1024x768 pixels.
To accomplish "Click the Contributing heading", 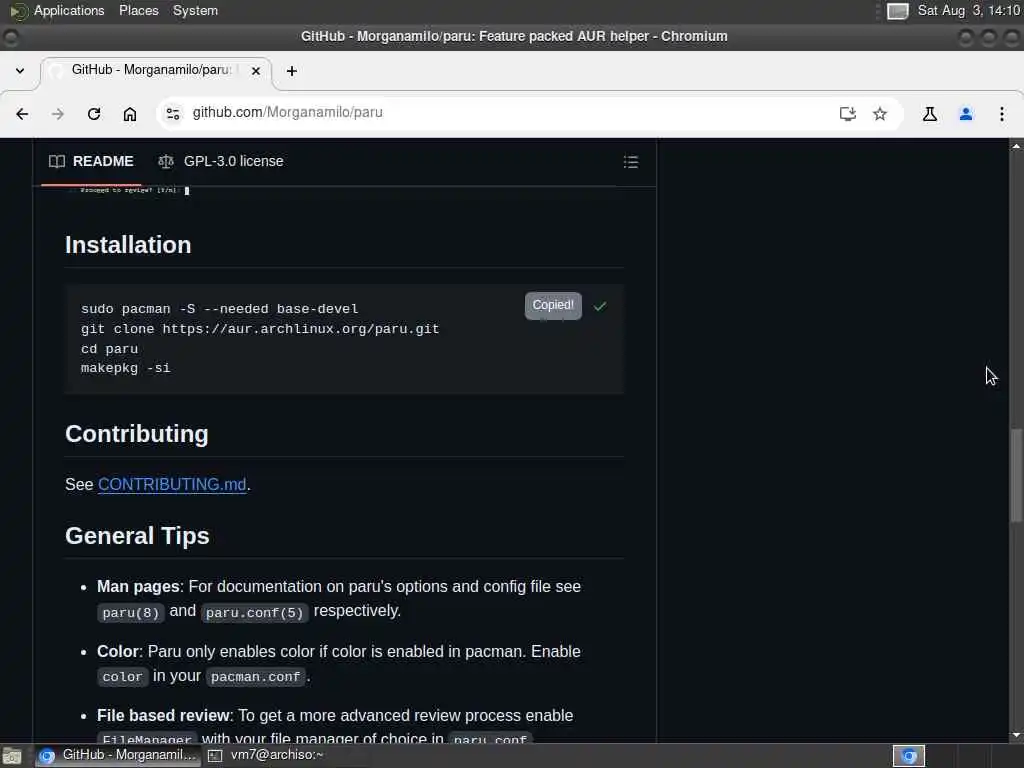I will point(136,434).
